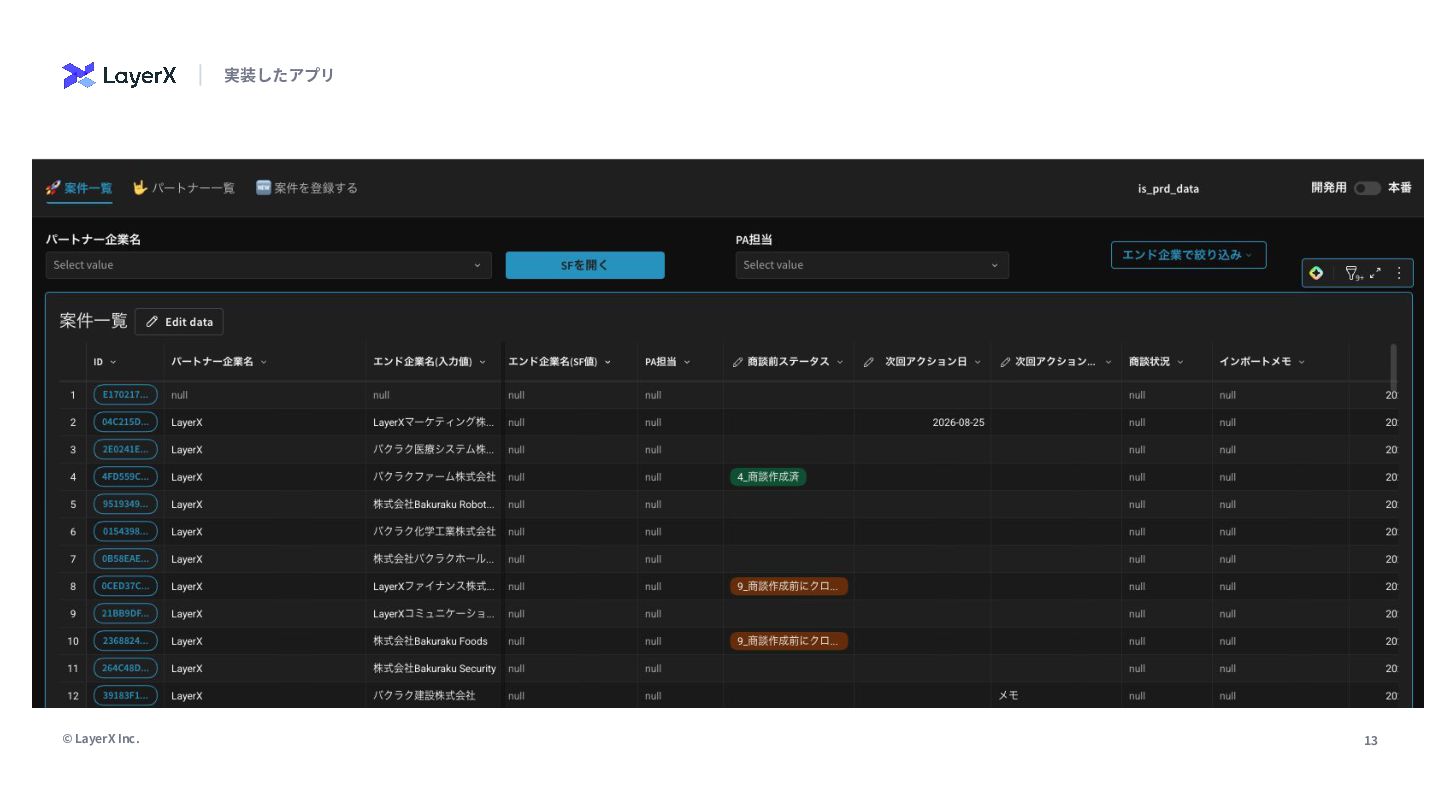Click the table vertical scrollbar thumb

point(1393,366)
